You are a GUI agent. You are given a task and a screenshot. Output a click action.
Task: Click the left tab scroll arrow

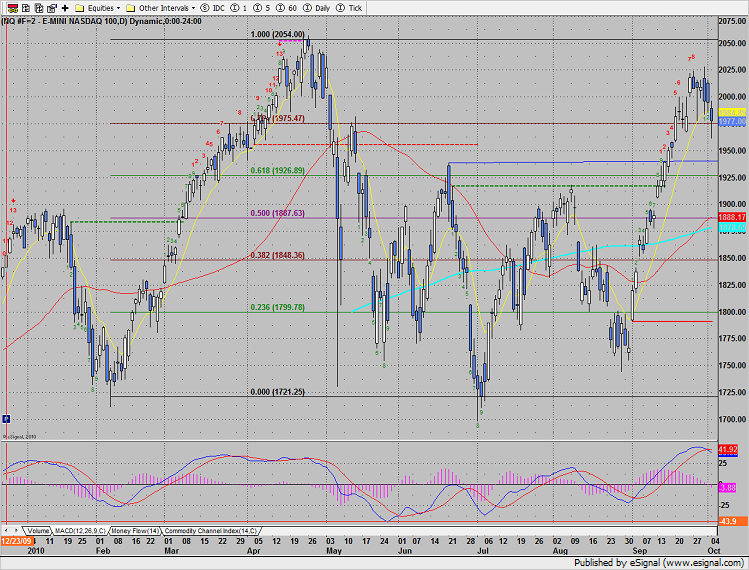tap(6, 531)
